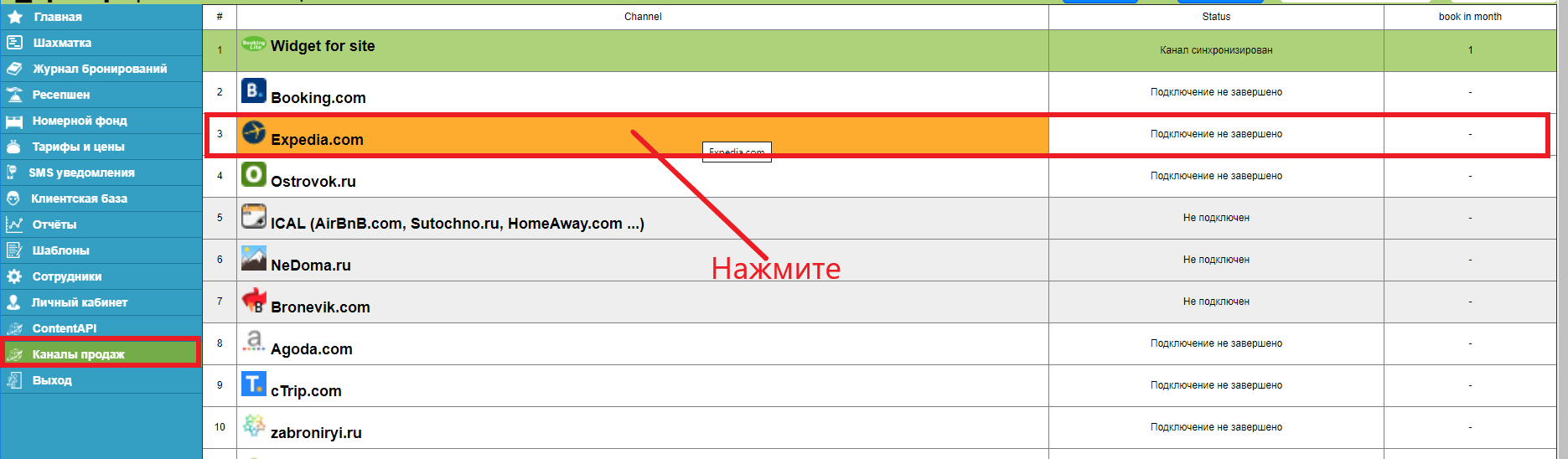Click the Booking.com B logo

point(254,90)
